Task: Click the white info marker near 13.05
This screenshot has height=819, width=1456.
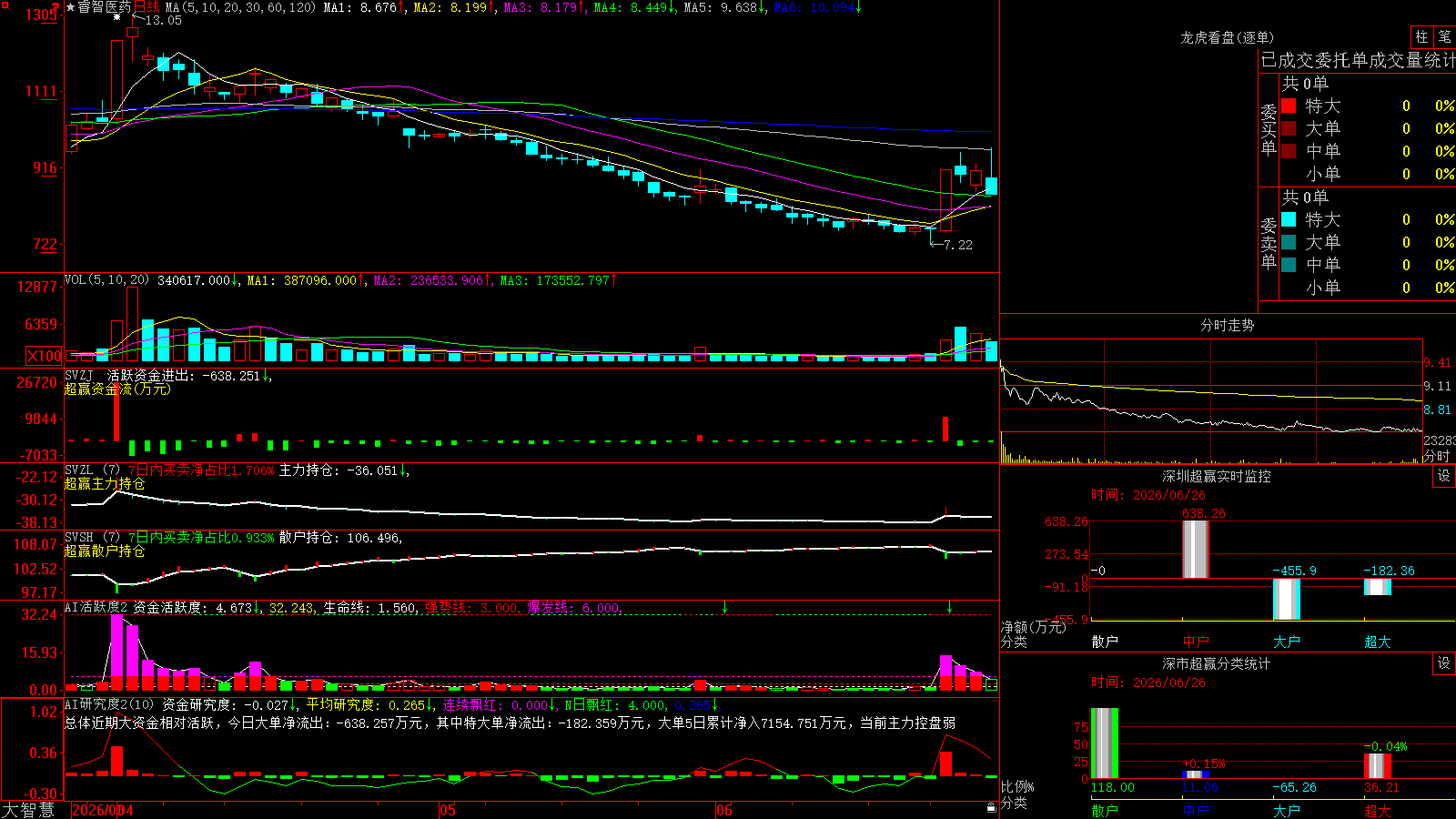Action: pos(117,16)
